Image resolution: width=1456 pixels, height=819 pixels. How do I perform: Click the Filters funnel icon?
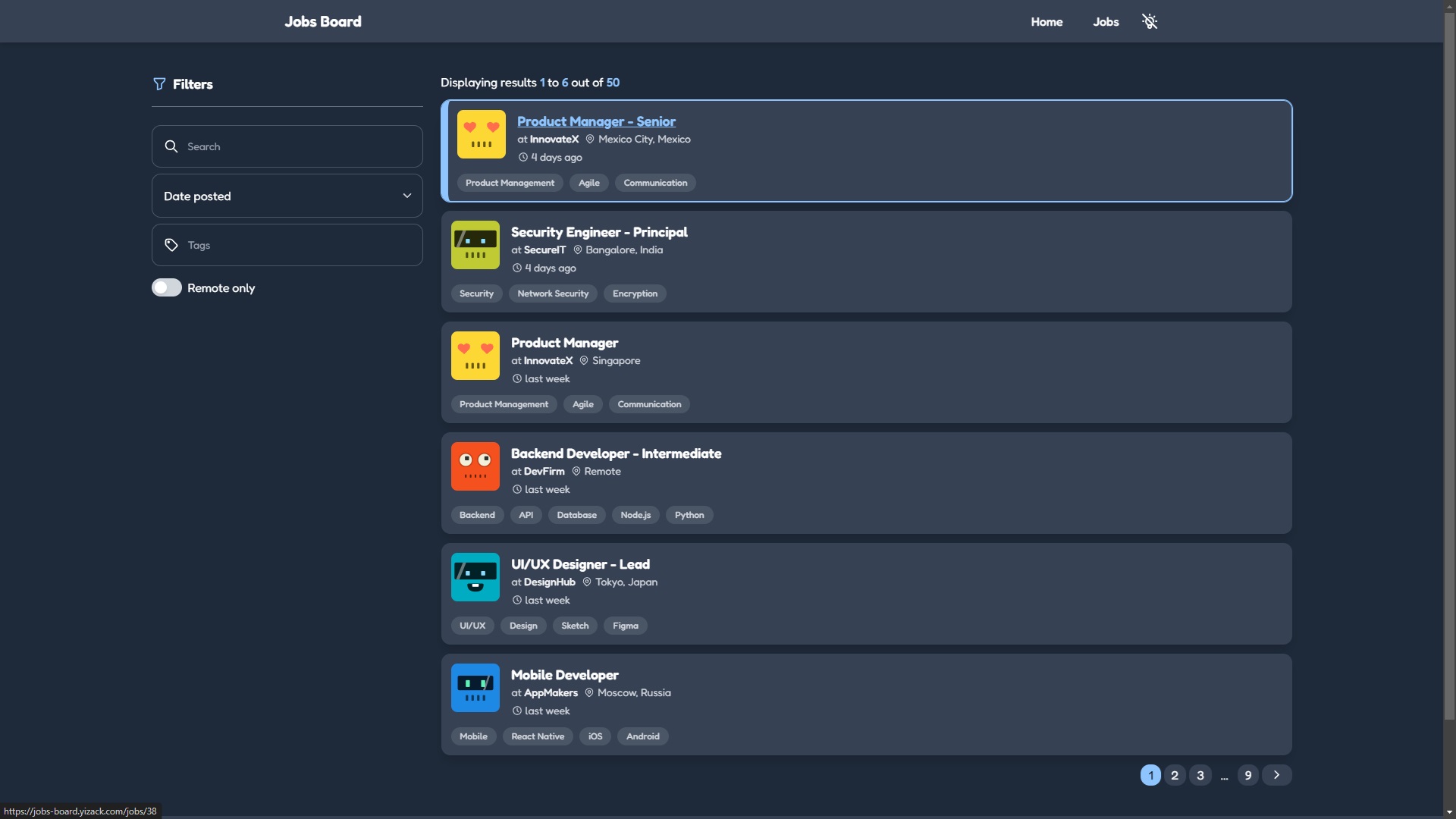pos(159,84)
